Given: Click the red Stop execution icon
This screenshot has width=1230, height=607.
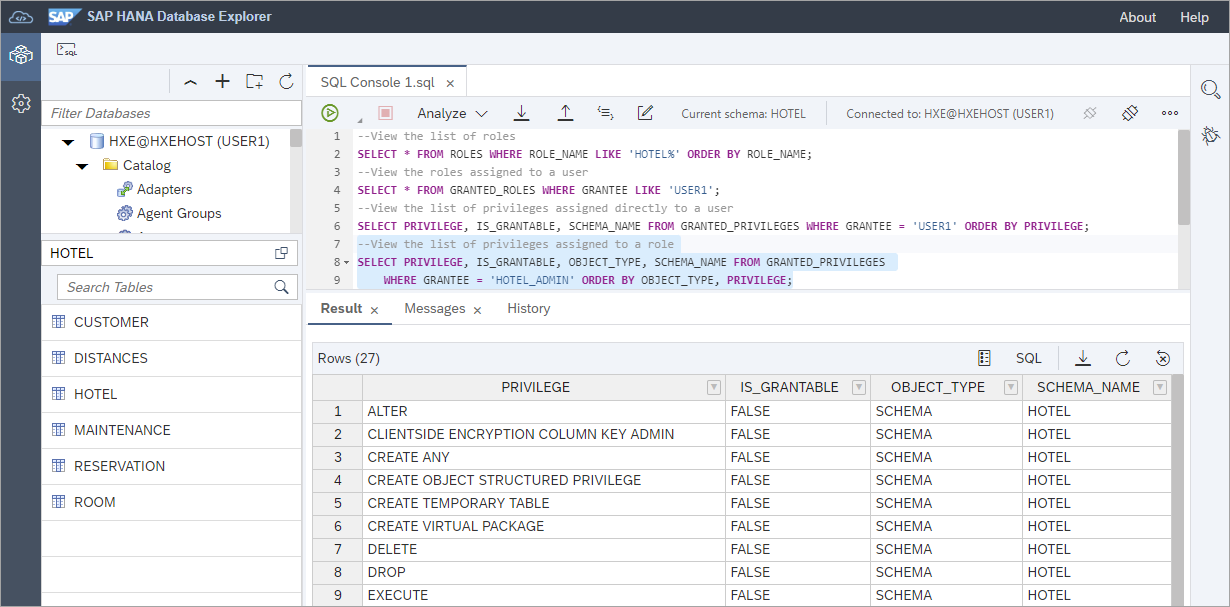Looking at the screenshot, I should pos(385,114).
